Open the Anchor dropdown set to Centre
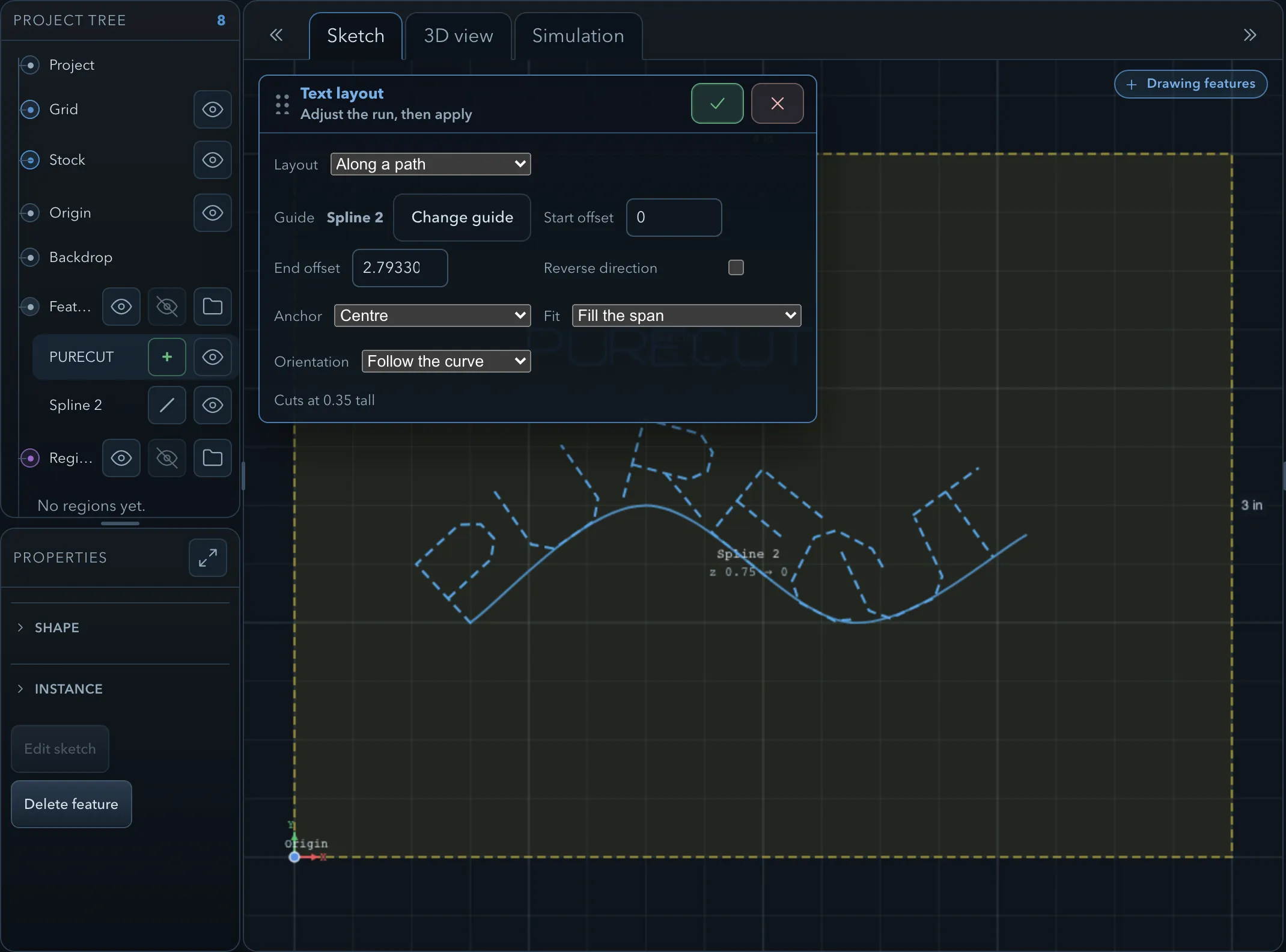Viewport: 1286px width, 952px height. tap(432, 316)
